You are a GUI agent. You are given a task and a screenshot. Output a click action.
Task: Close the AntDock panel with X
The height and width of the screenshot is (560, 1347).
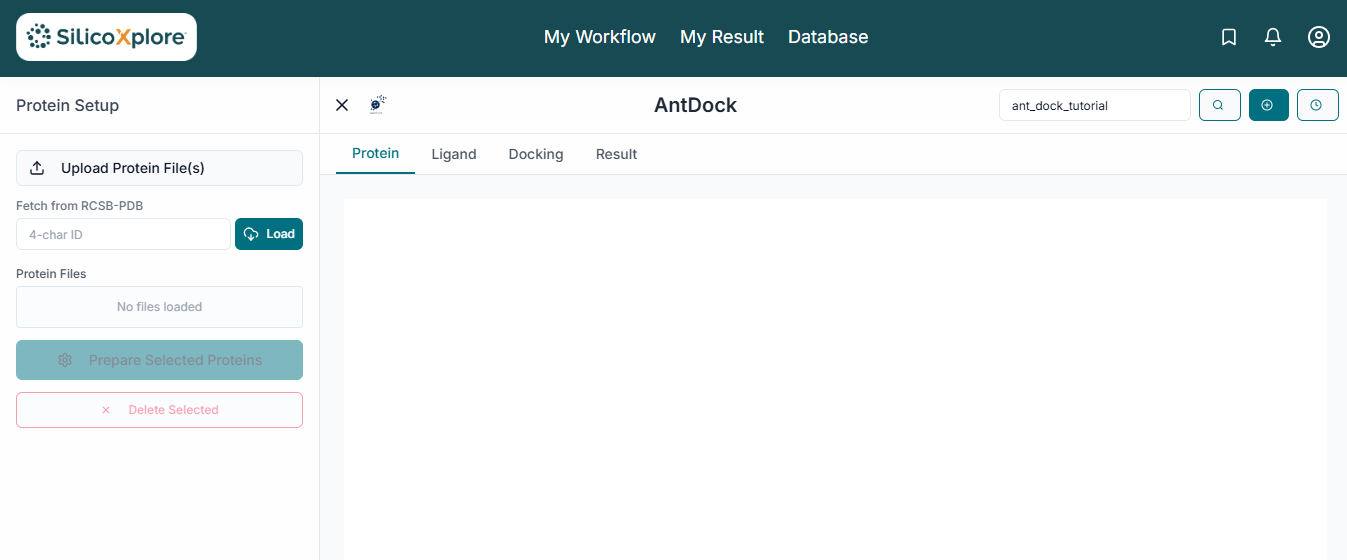(342, 105)
